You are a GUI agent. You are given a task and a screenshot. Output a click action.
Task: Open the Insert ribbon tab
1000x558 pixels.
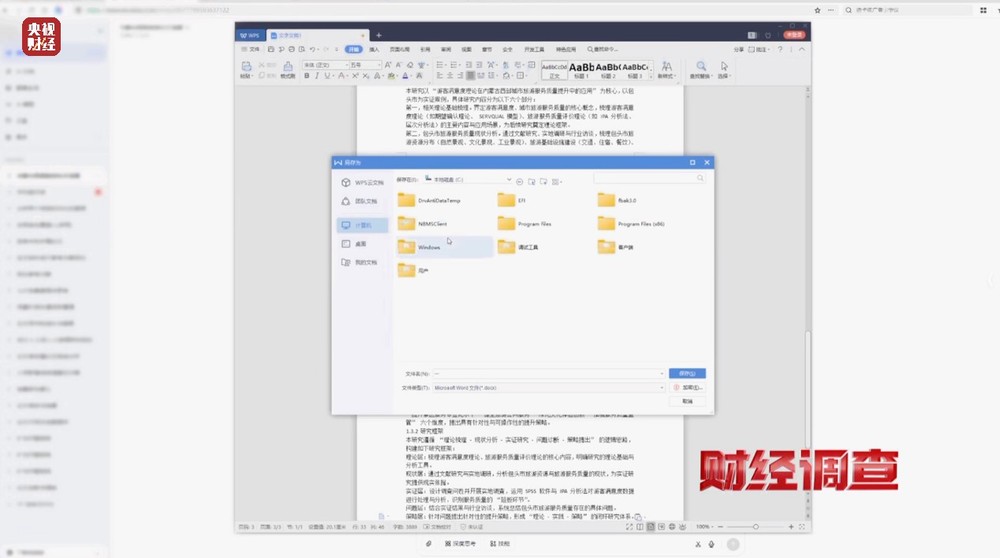click(374, 49)
